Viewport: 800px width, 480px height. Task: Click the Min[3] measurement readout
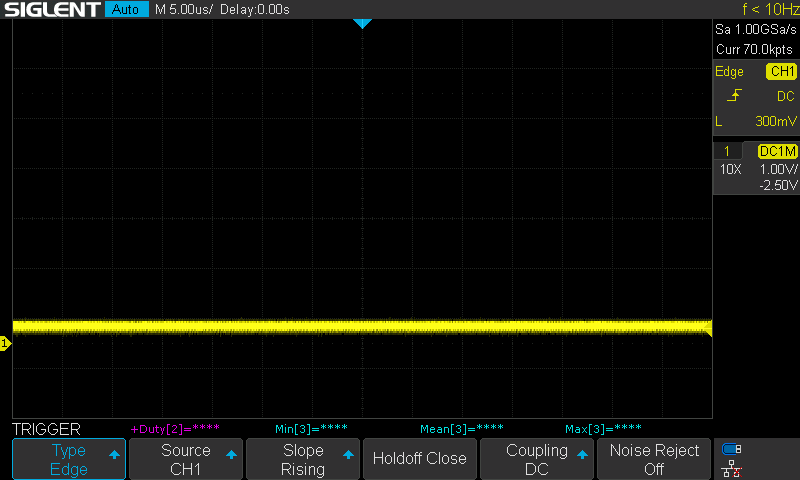[311, 428]
